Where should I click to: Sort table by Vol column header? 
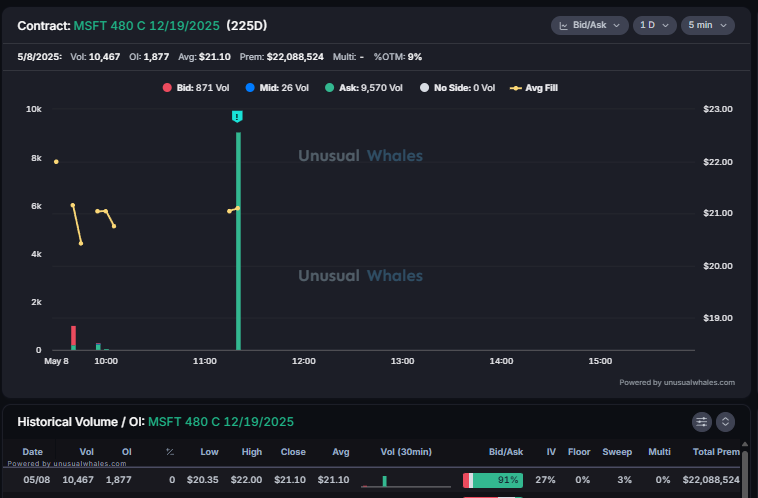pos(87,452)
